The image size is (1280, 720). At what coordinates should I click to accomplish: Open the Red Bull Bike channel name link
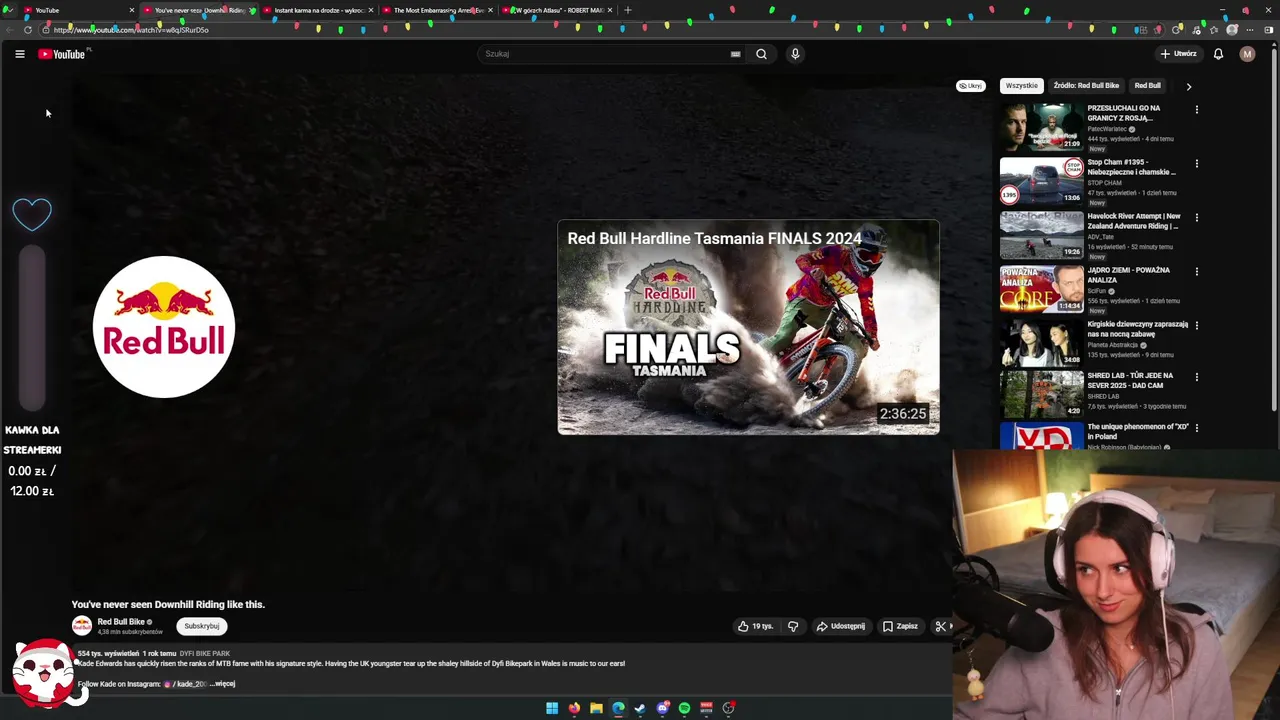(121, 622)
